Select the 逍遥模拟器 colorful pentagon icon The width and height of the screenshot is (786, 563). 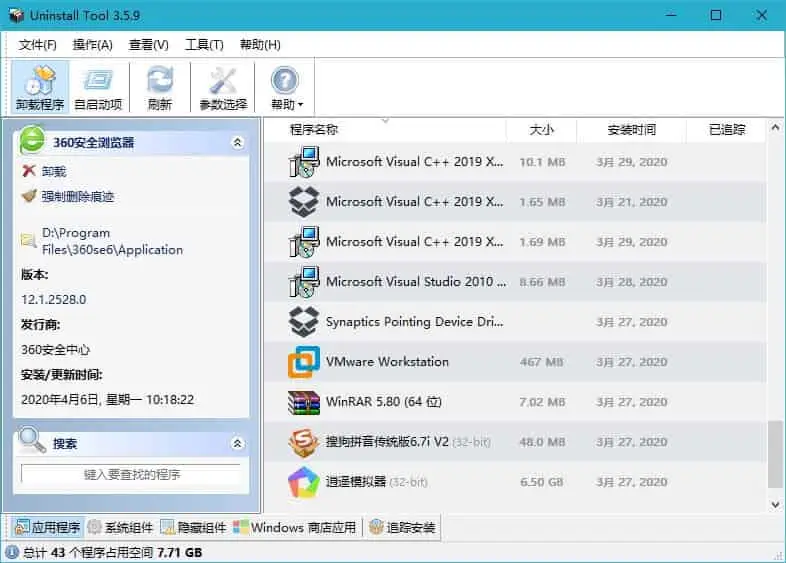click(304, 482)
